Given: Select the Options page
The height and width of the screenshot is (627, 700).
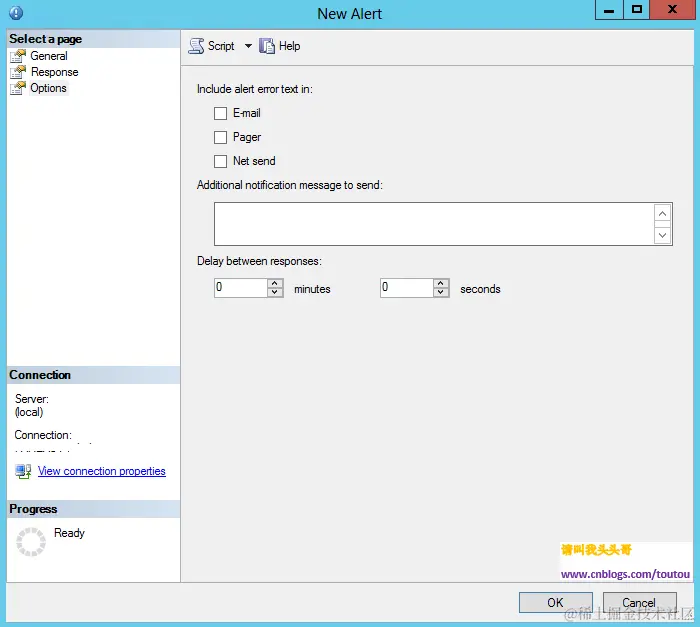Looking at the screenshot, I should [x=48, y=88].
